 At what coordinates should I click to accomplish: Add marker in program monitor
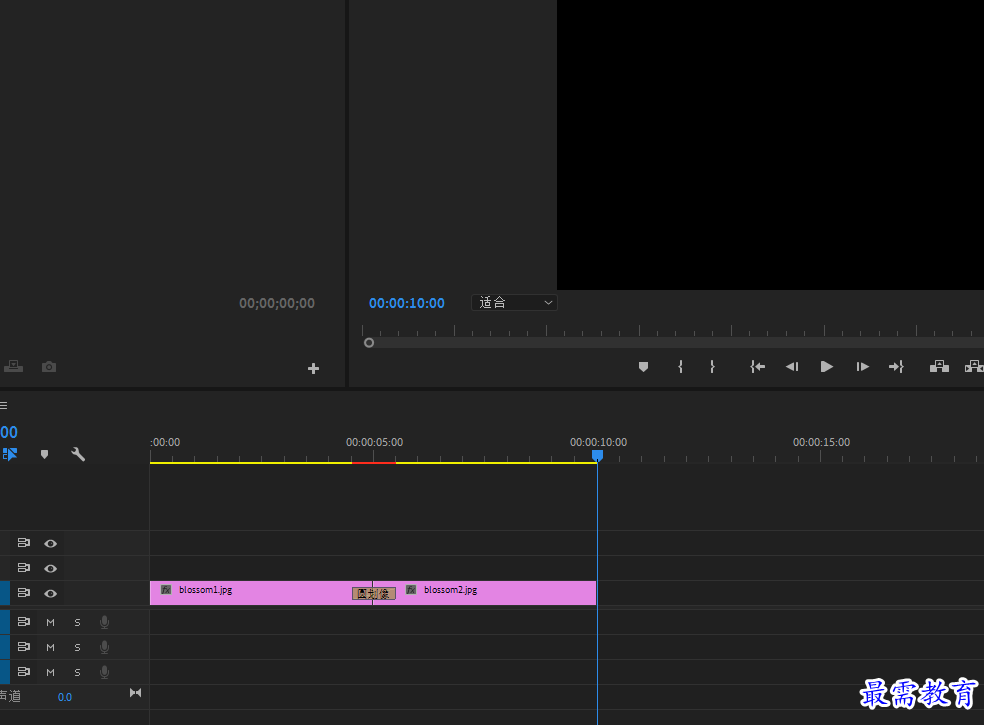coord(643,367)
